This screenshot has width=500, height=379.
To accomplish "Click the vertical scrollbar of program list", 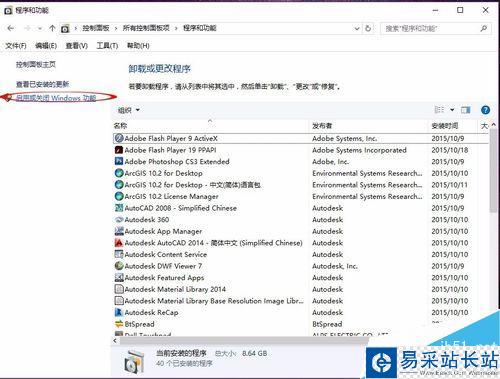I will coord(493,170).
